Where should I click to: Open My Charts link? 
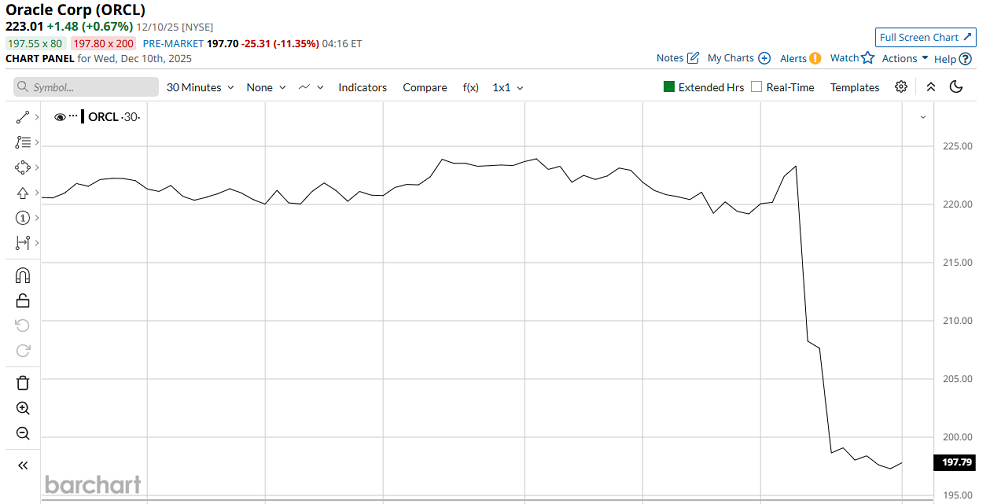[739, 57]
